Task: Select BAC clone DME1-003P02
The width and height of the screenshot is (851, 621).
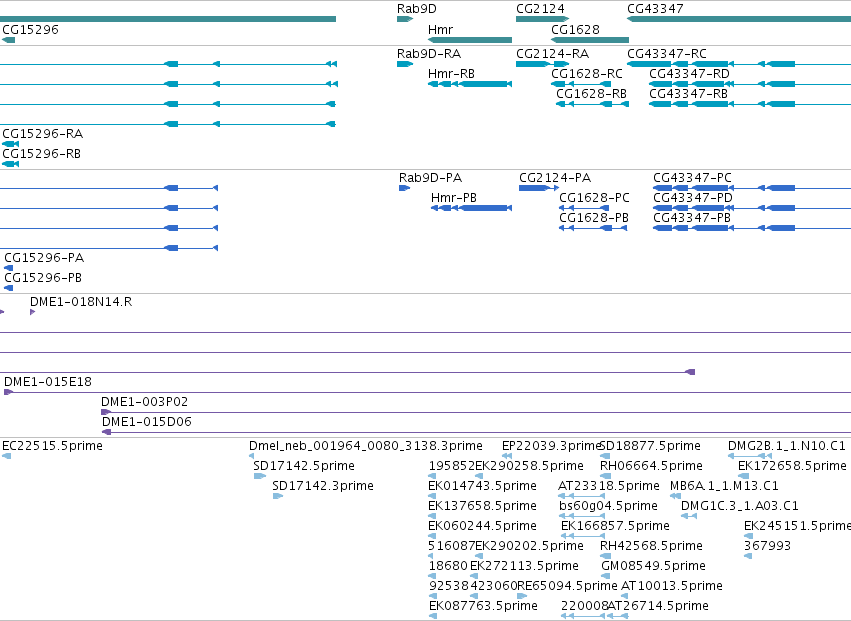Action: (x=144, y=402)
